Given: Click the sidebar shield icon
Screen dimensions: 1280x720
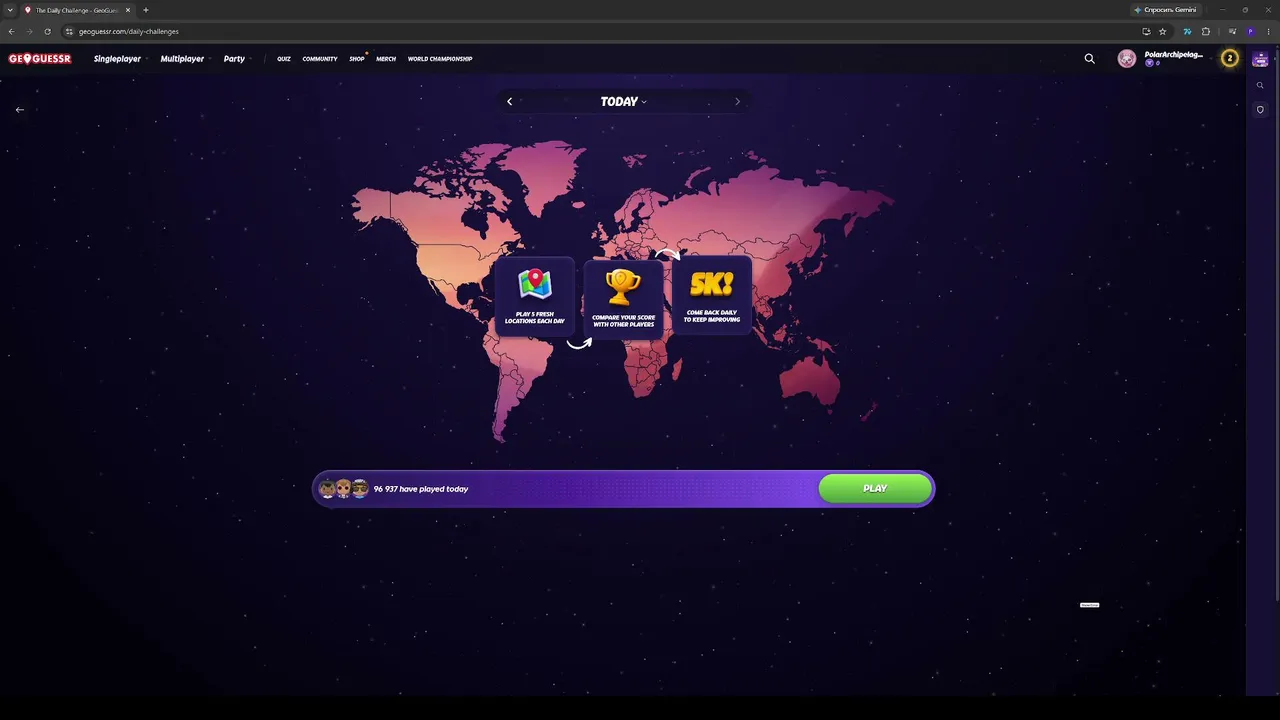Looking at the screenshot, I should [1260, 110].
